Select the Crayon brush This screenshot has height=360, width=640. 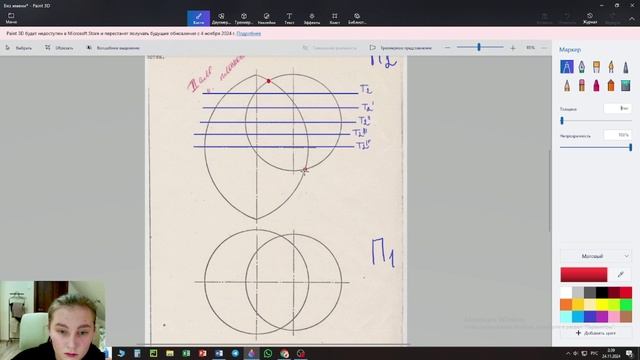pos(596,85)
